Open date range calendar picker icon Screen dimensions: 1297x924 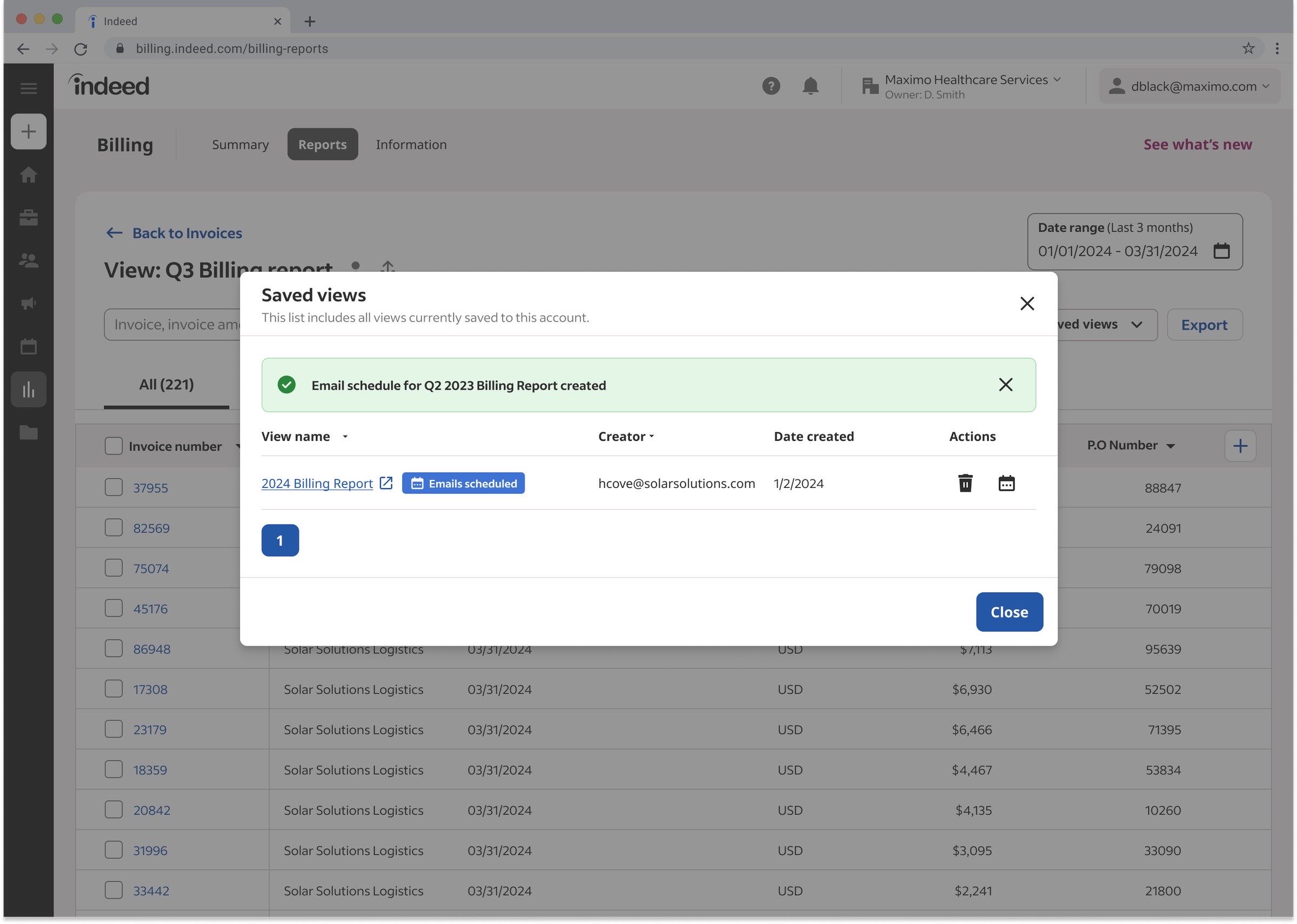[x=1221, y=251]
